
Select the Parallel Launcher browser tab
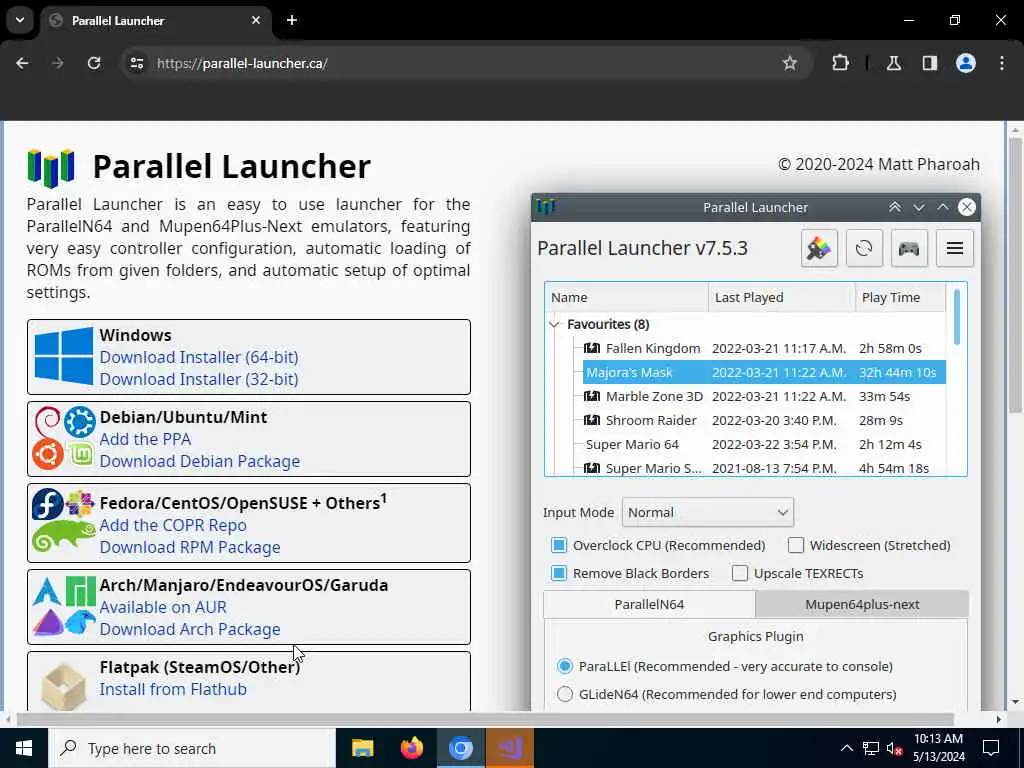157,20
